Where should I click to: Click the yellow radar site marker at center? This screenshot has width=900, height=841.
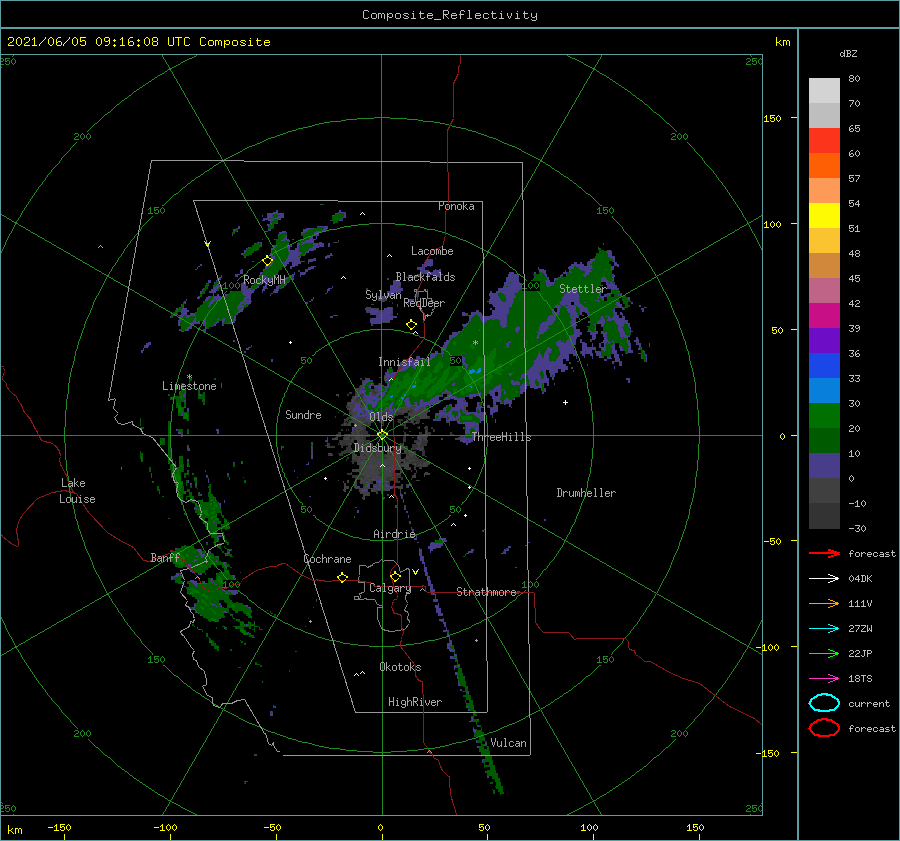[x=382, y=435]
